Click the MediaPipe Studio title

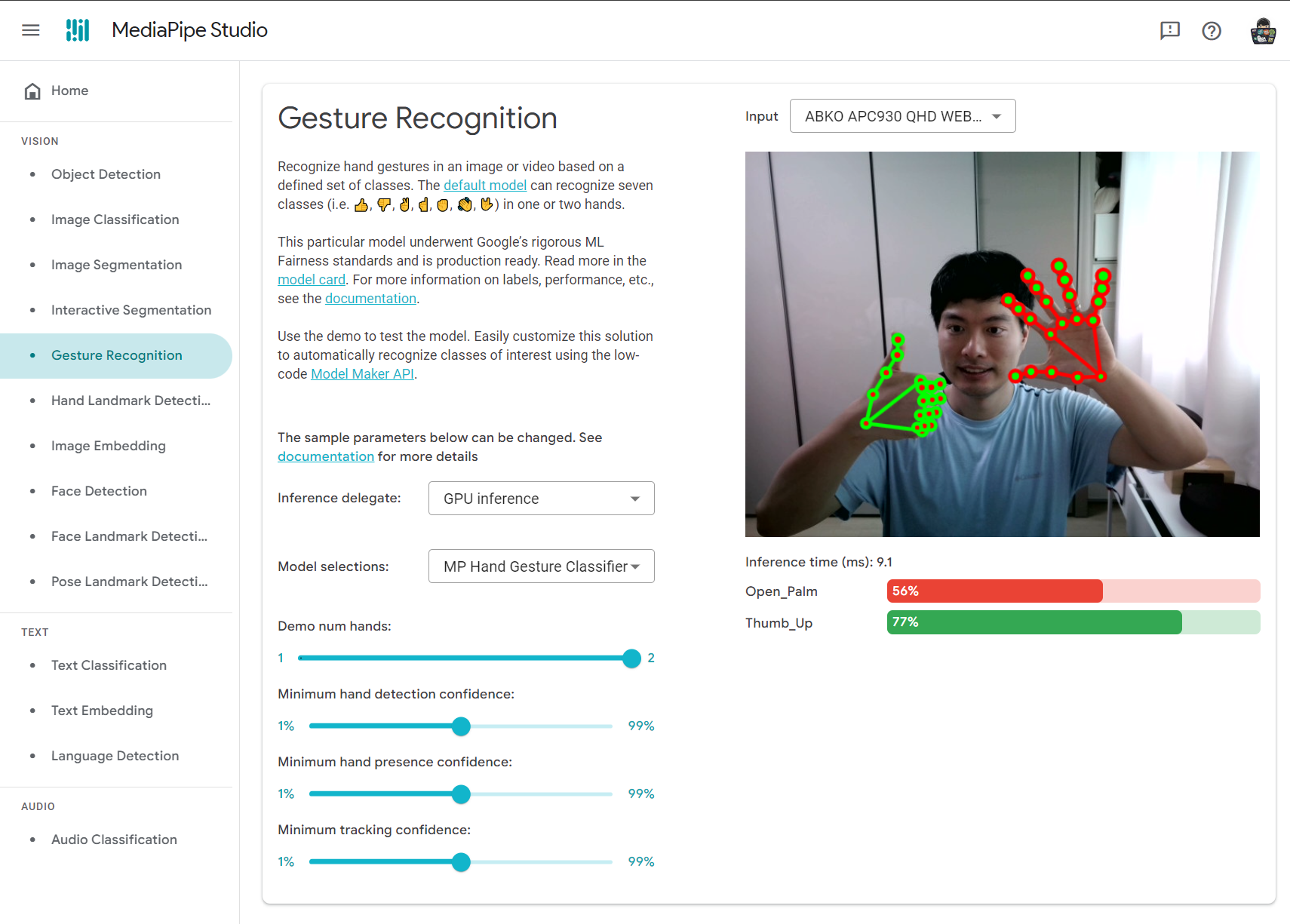pyautogui.click(x=189, y=30)
